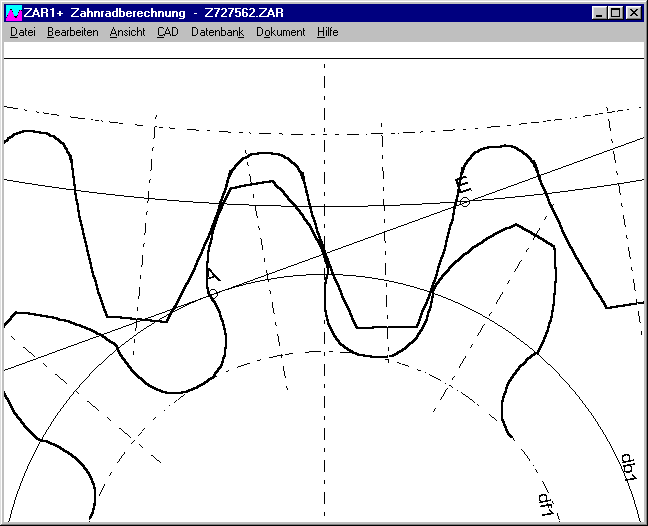This screenshot has width=648, height=526.
Task: Open the CAD menu
Action: click(167, 32)
